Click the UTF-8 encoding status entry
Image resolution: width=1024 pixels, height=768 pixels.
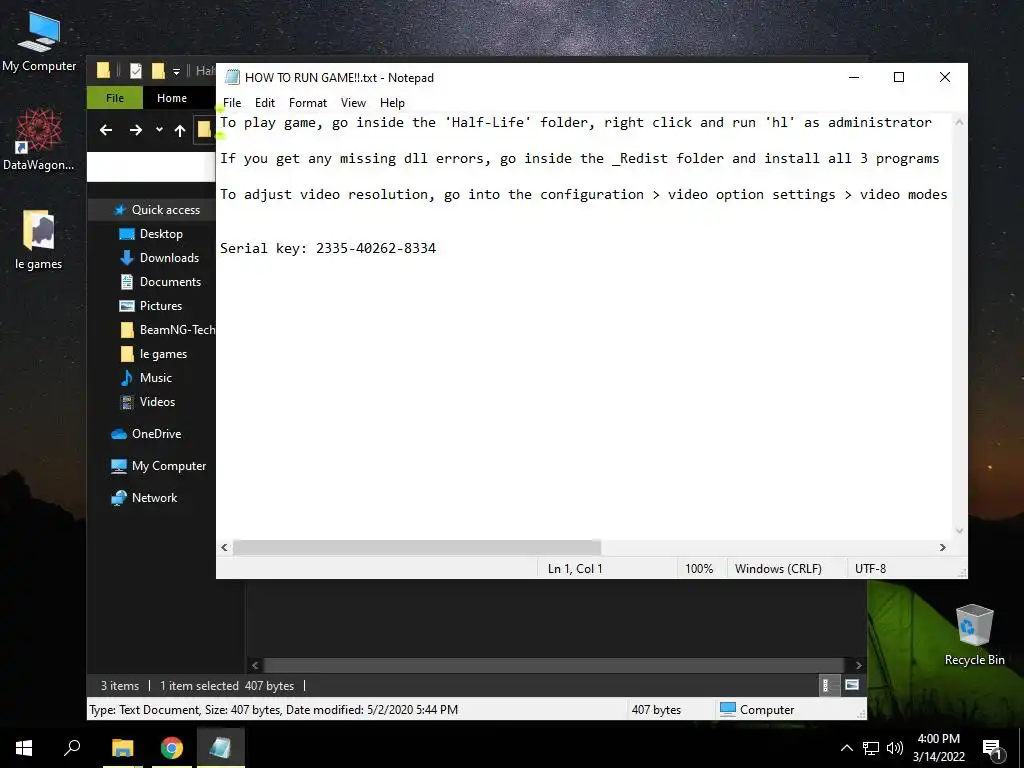pyautogui.click(x=871, y=569)
